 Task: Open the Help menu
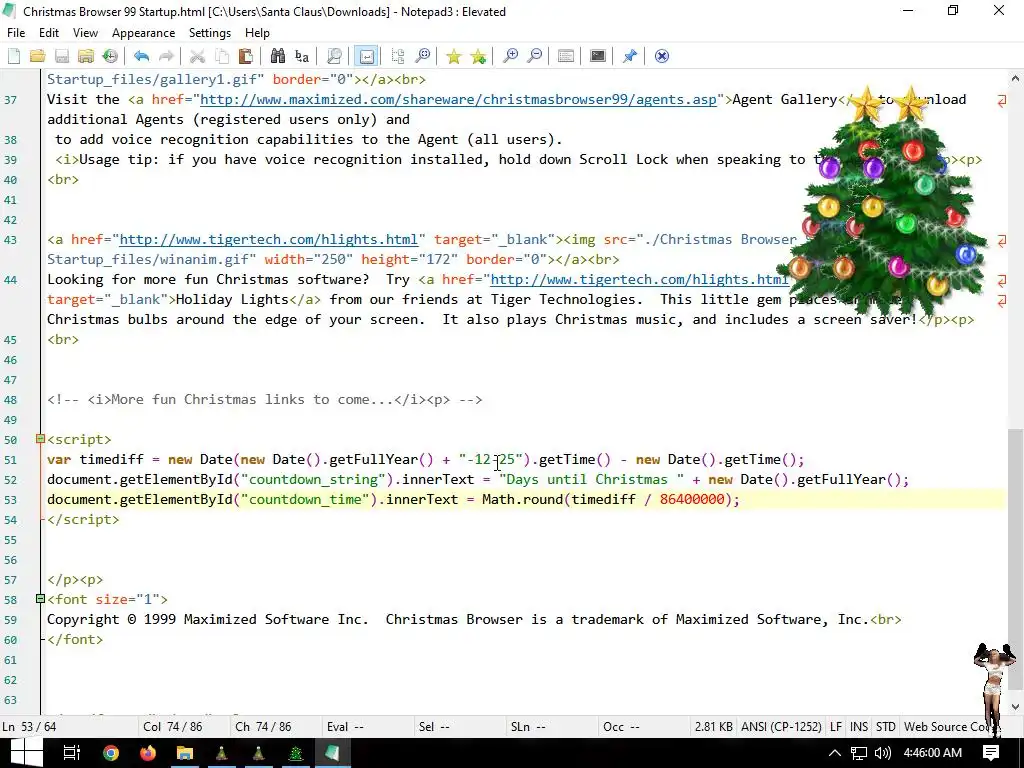[257, 33]
